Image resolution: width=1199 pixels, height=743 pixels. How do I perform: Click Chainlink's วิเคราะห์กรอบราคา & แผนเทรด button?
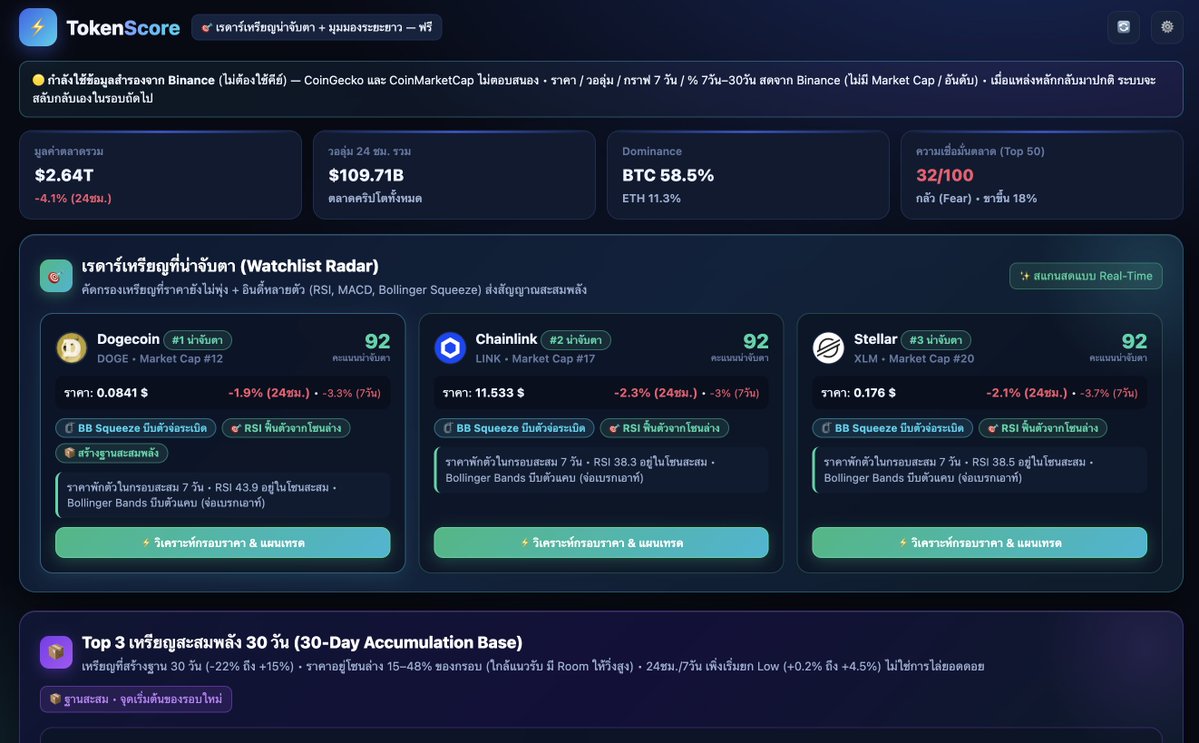coord(601,543)
